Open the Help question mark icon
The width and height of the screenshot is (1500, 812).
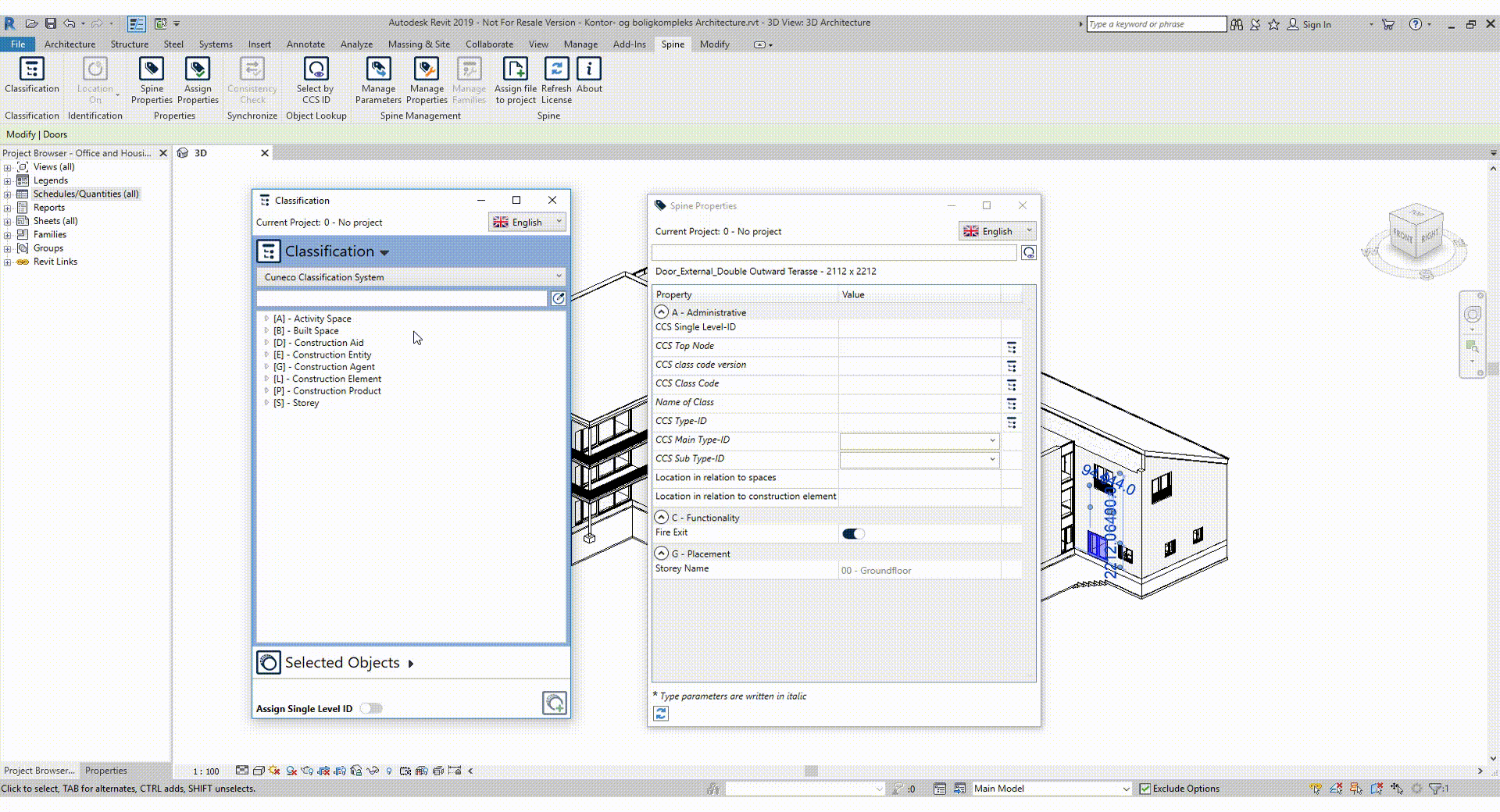pos(1415,24)
